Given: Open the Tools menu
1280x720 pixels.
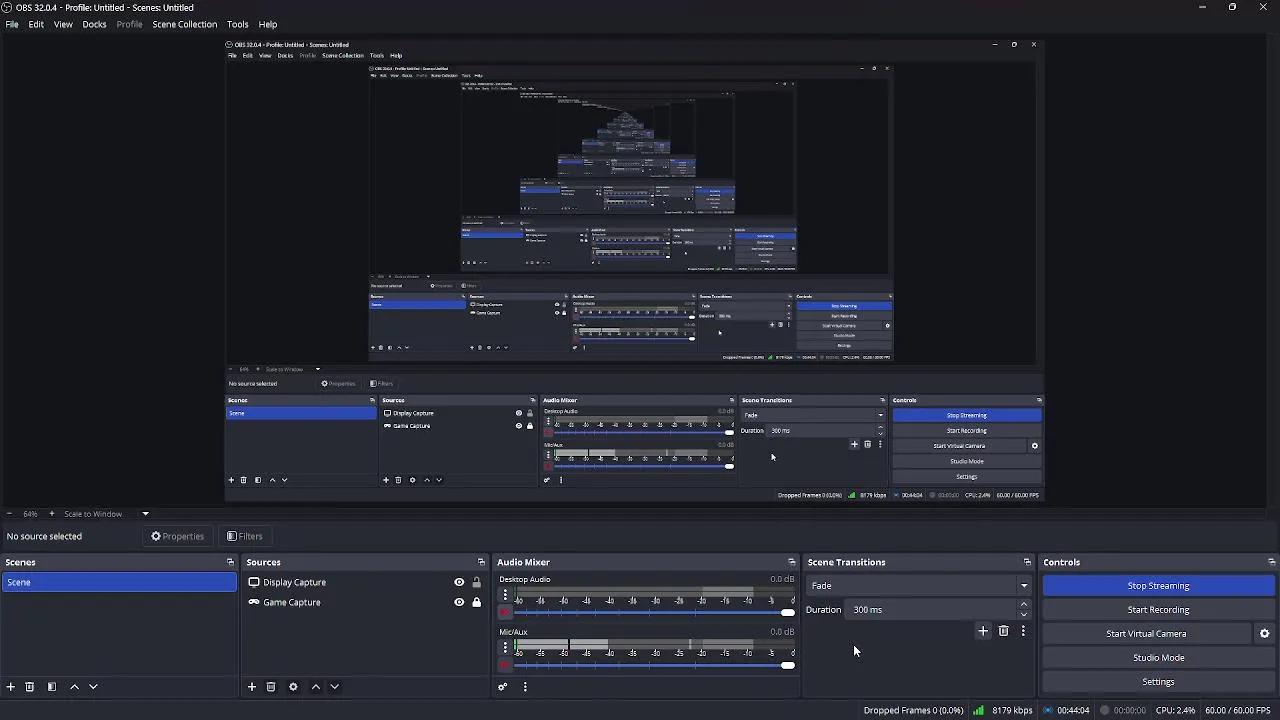Looking at the screenshot, I should [237, 24].
